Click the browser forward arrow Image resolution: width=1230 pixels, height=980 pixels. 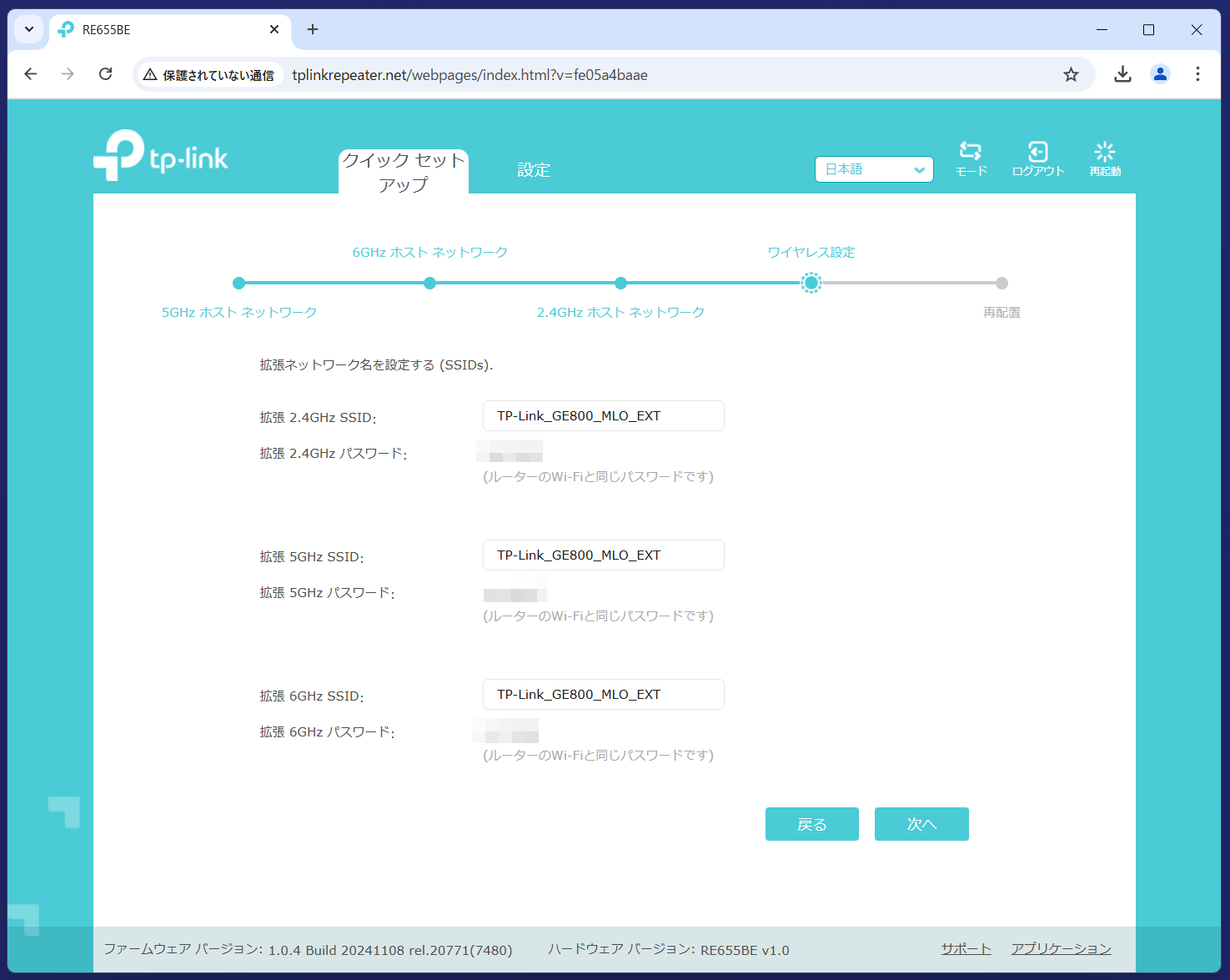68,74
